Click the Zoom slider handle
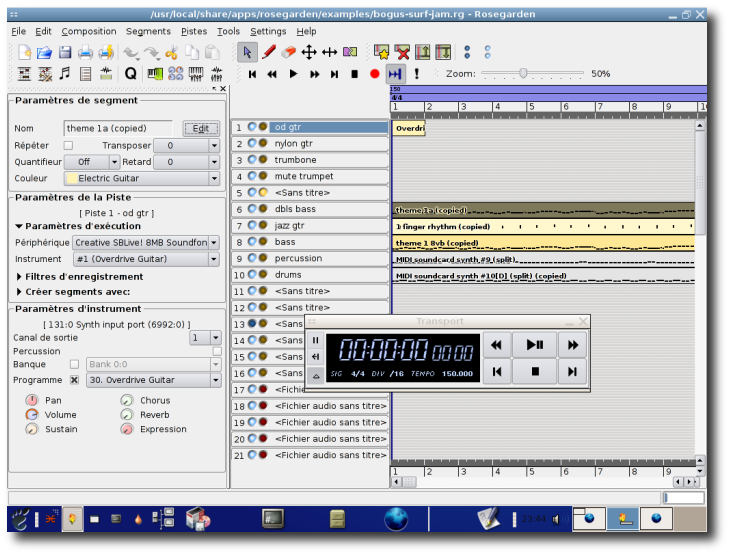Screen dimensions: 730x555 coord(523,73)
